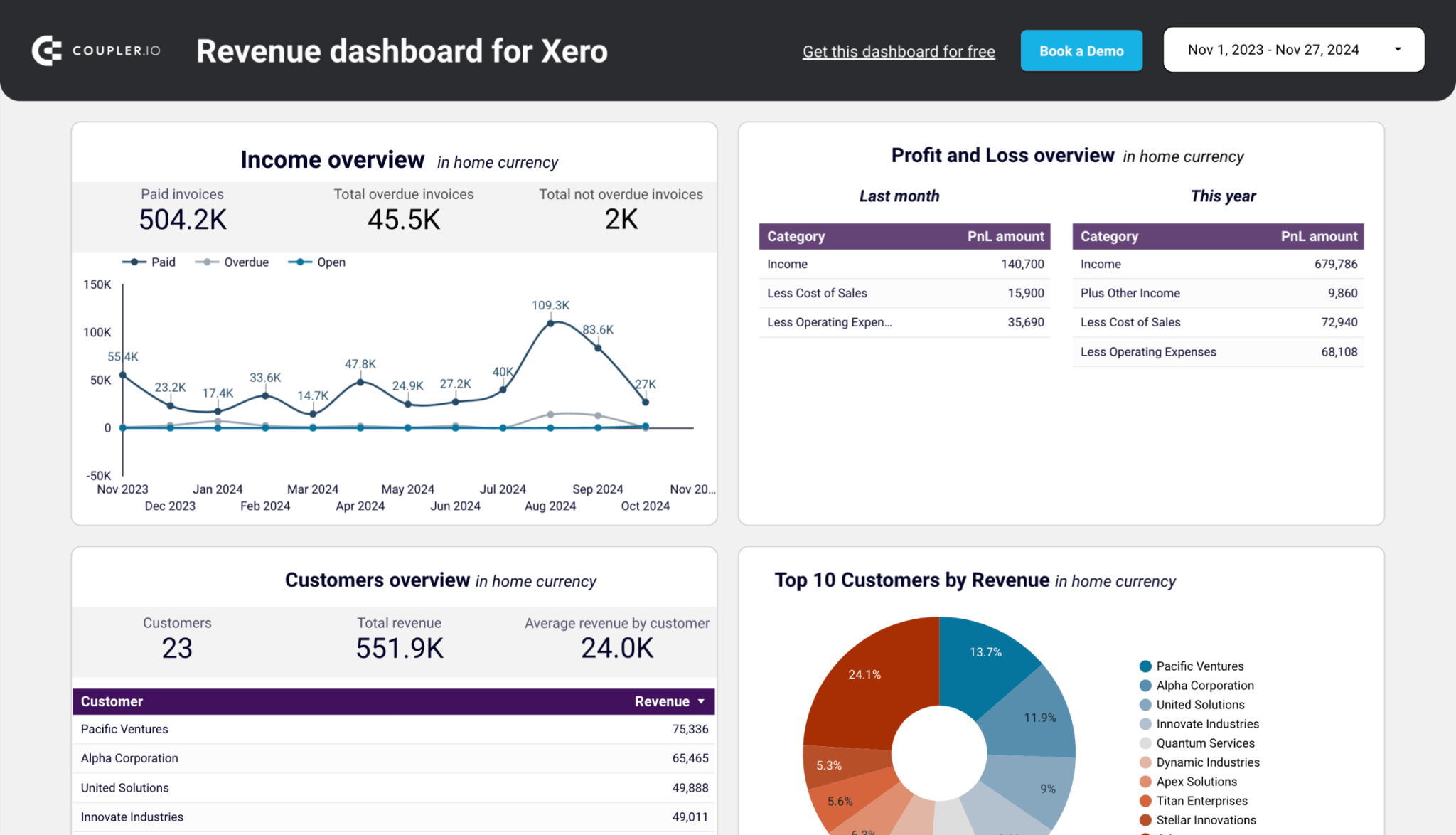Select the Quantum Services legend dot
Viewport: 1456px width, 835px height.
1145,743
